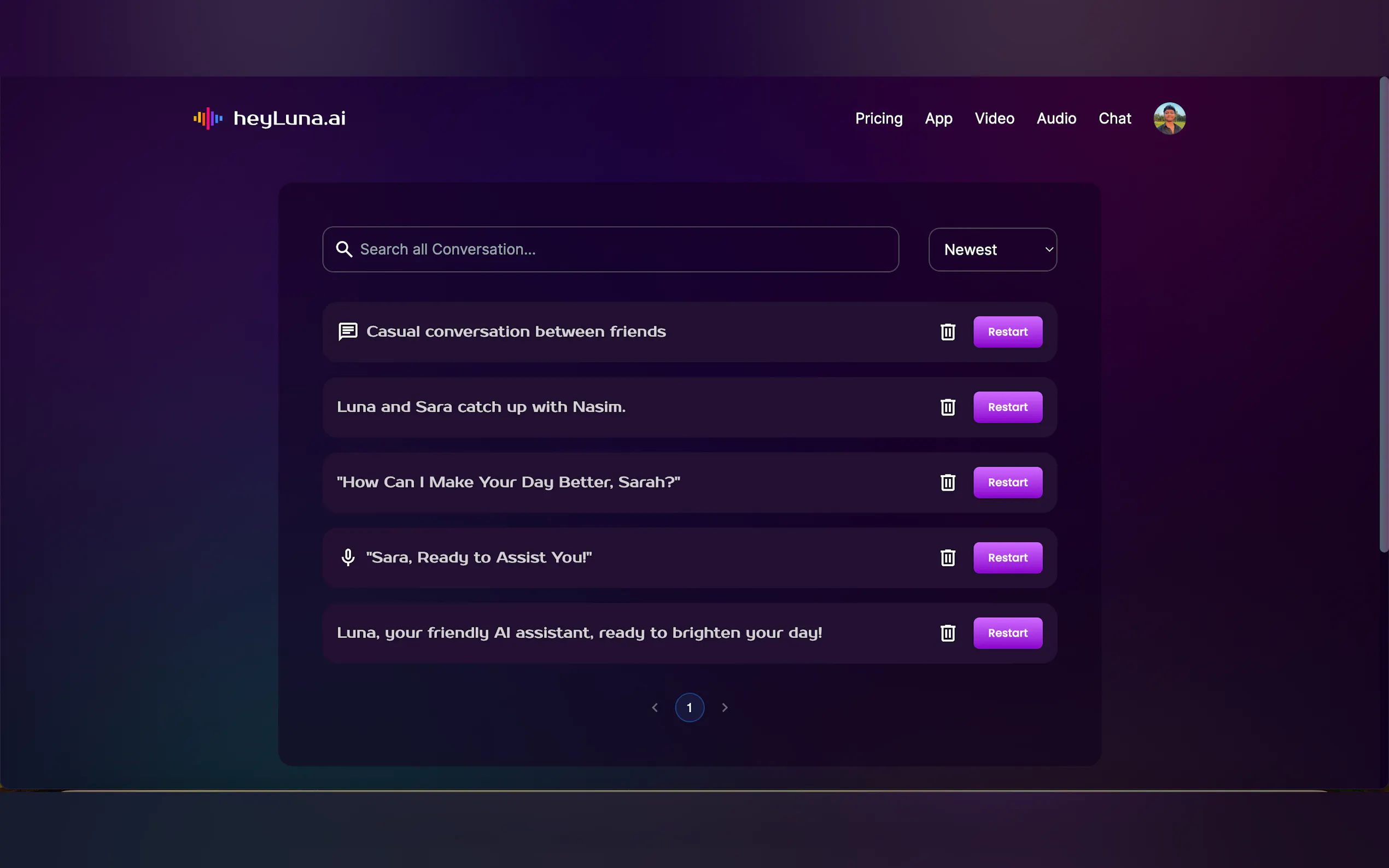Click trash icon for "Sara, Ready to Assist You!"
1389x868 pixels.
(948, 558)
